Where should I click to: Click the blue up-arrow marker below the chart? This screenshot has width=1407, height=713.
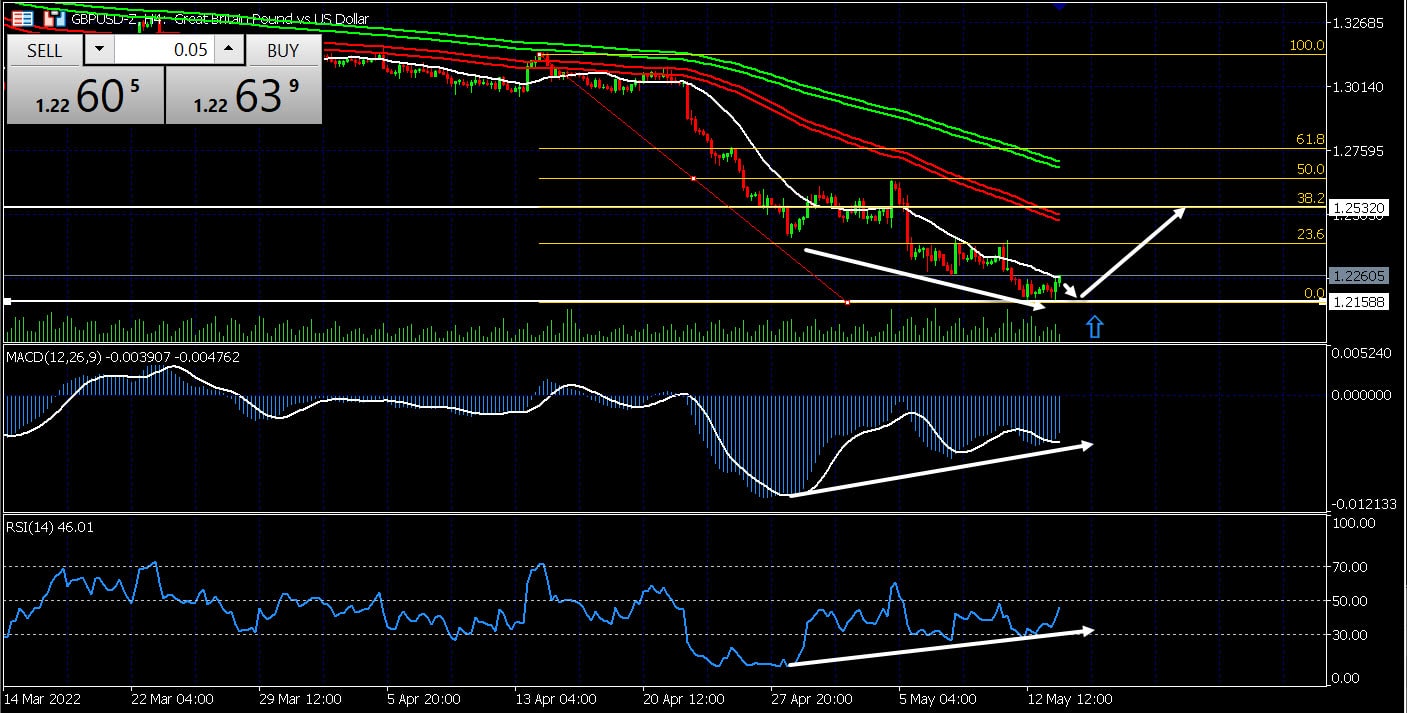tap(1094, 326)
